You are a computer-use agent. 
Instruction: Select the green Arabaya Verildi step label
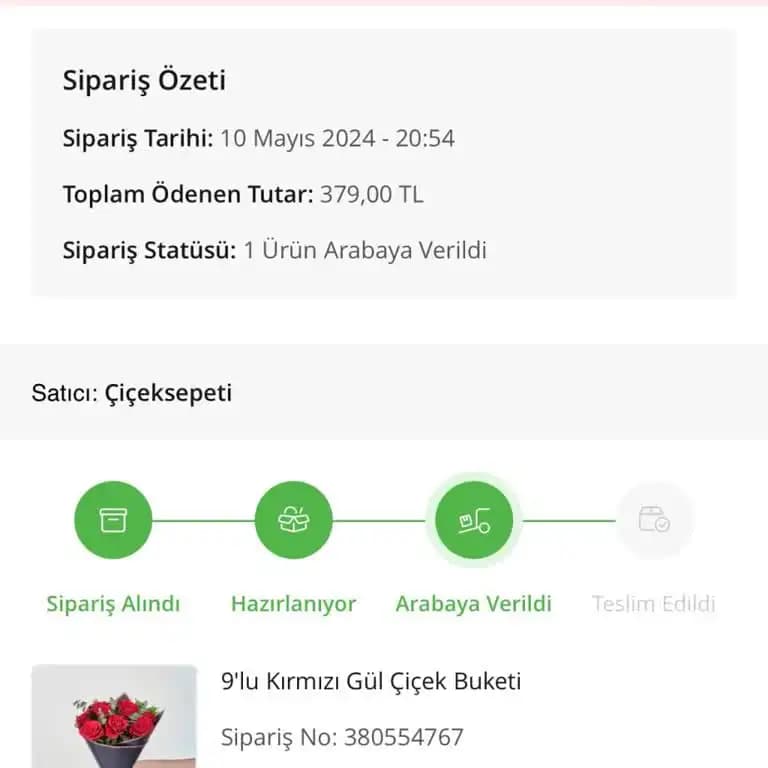(x=473, y=604)
